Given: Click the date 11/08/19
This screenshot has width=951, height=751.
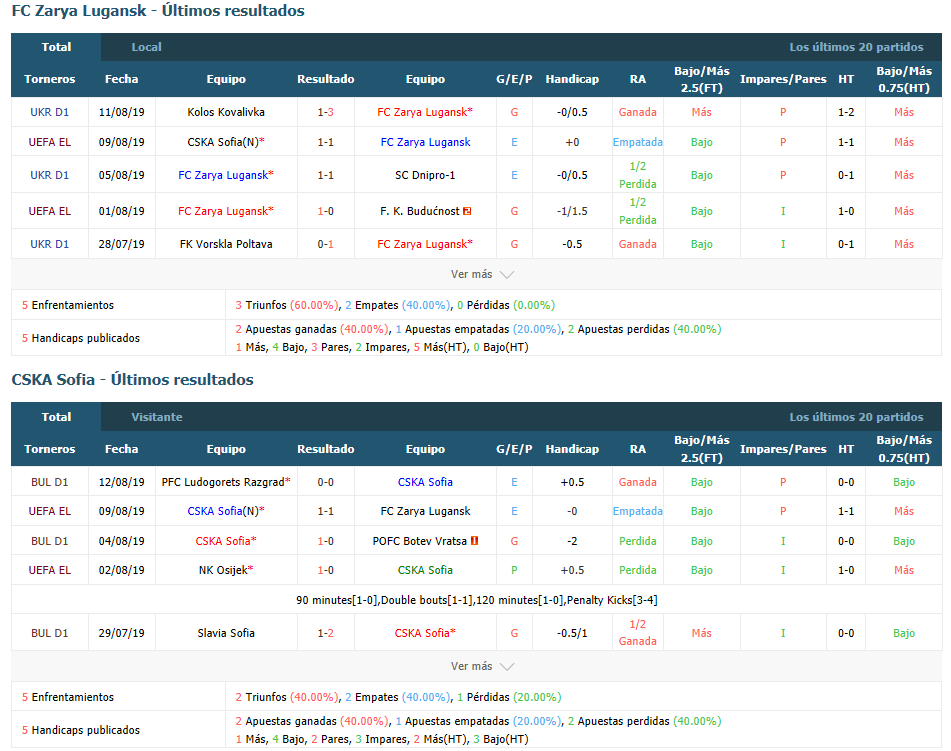Looking at the screenshot, I should (121, 112).
